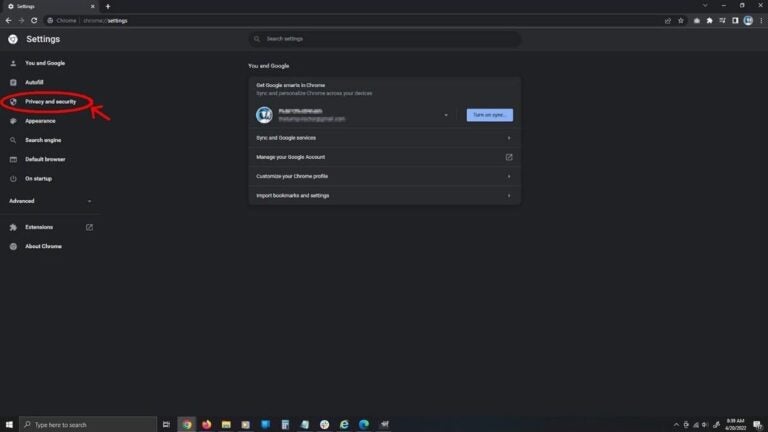Viewport: 768px width, 432px height.
Task: Expand the account dropdown arrow beside email
Action: 446,115
